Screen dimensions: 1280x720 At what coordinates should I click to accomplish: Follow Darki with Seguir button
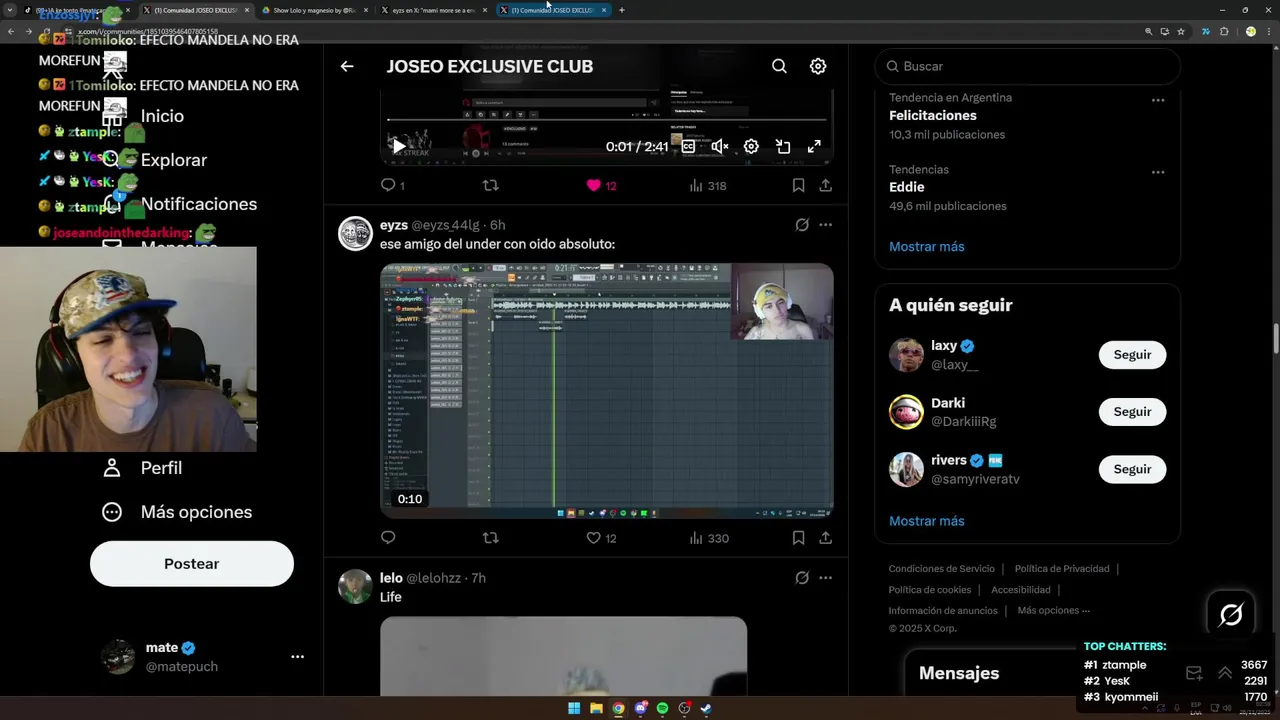tap(1132, 412)
